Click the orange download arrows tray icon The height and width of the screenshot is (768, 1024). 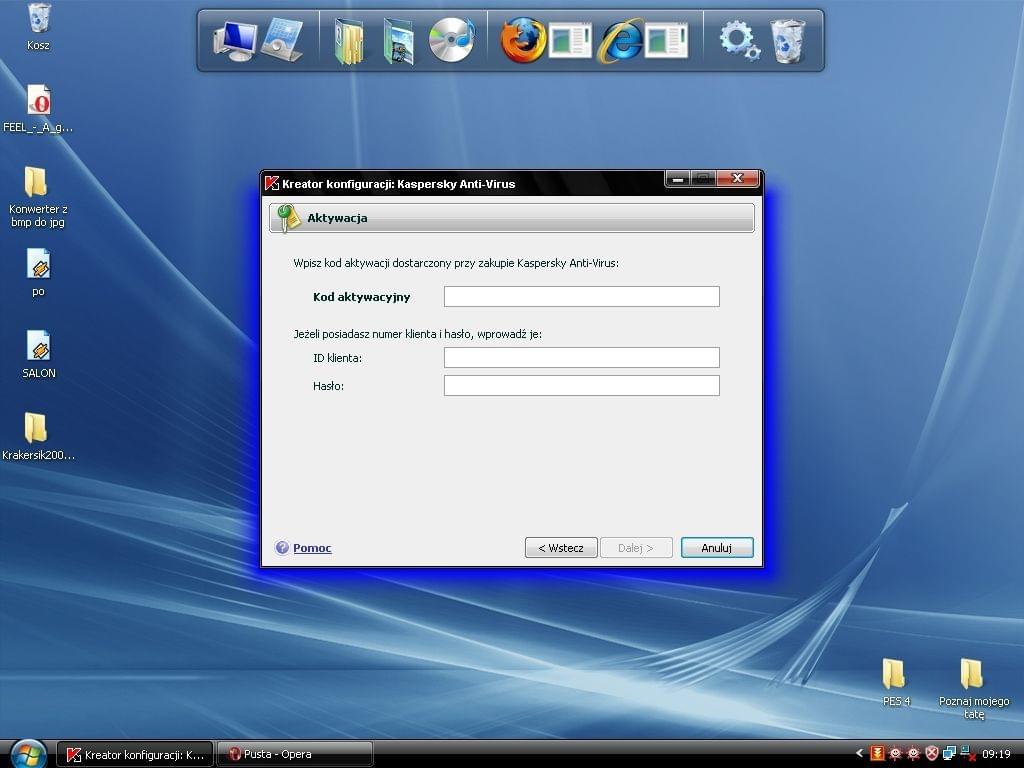[877, 754]
